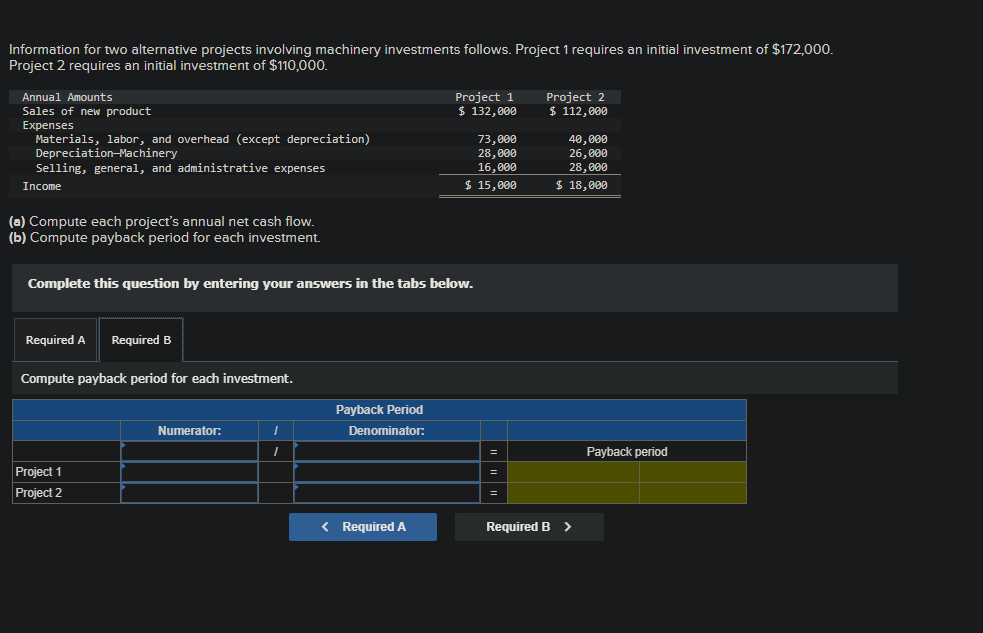
Task: Click Project 1 depreciation value 28,000
Action: [x=497, y=154]
